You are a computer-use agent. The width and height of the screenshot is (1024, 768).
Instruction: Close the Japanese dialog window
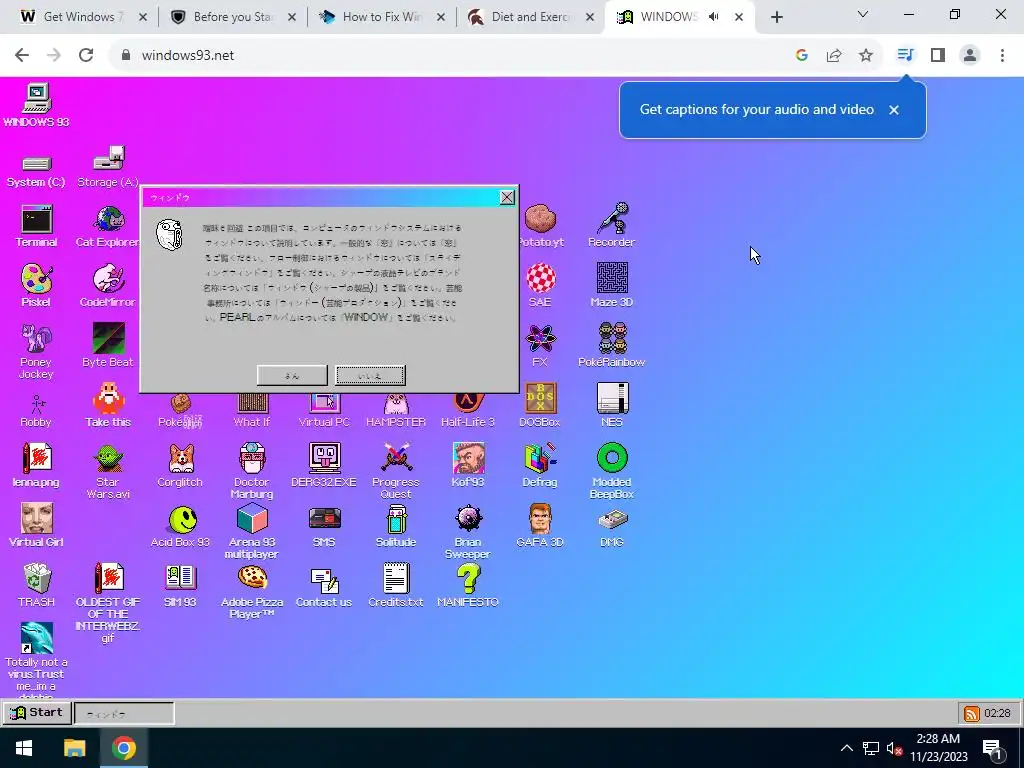pyautogui.click(x=507, y=198)
